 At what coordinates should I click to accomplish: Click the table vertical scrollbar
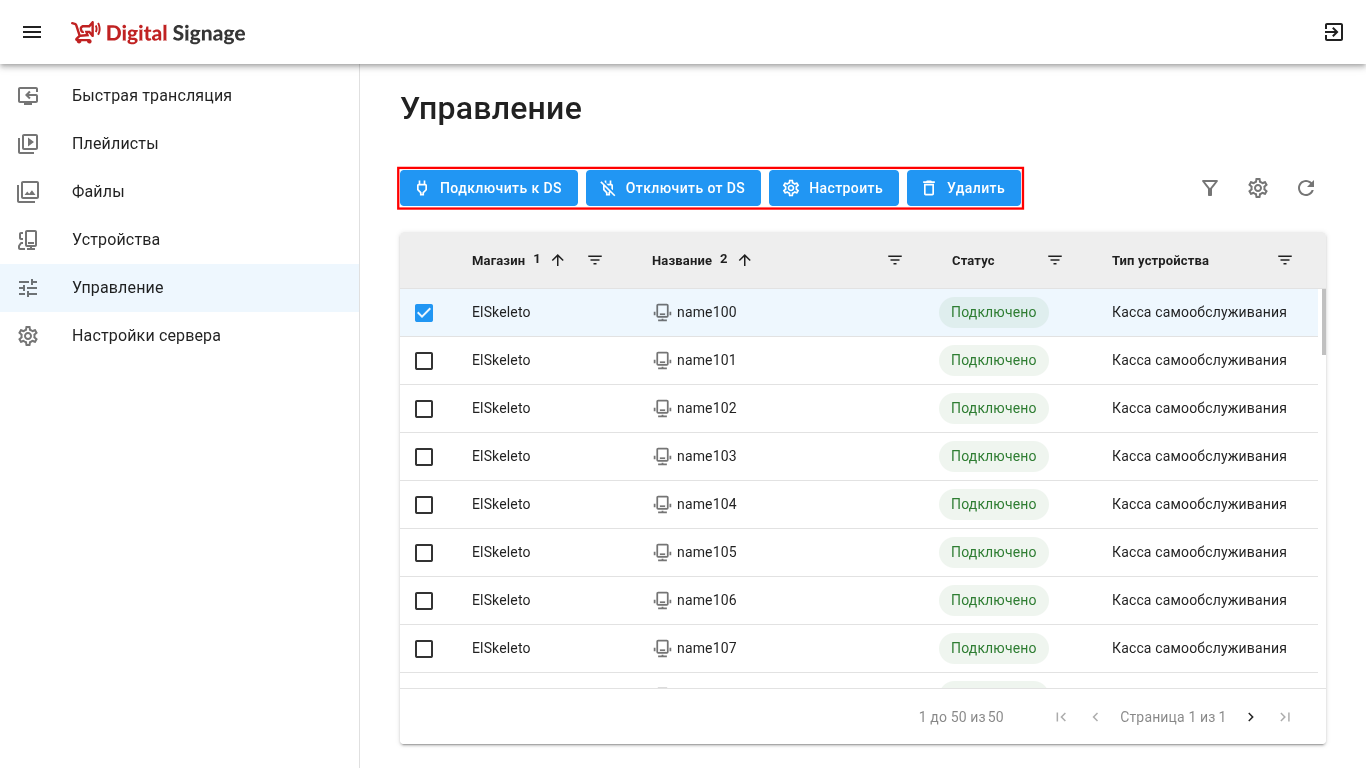pos(1324,322)
